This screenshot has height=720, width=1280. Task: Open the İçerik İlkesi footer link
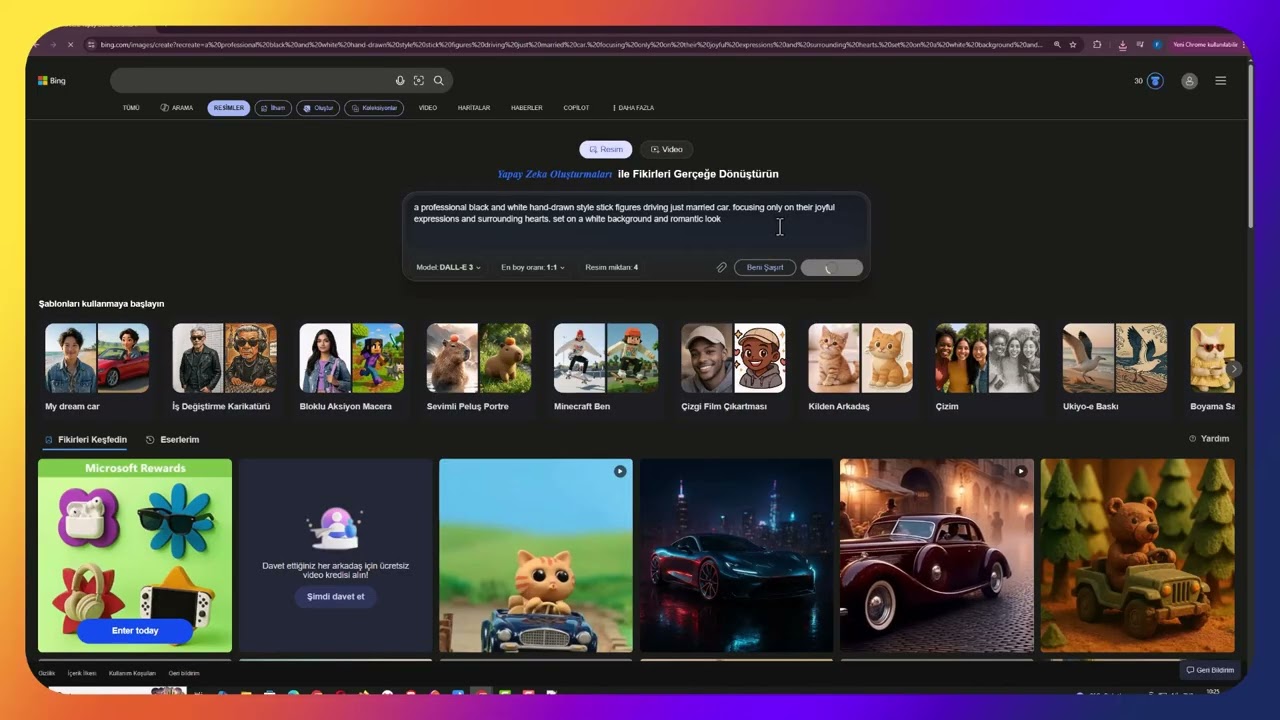82,673
